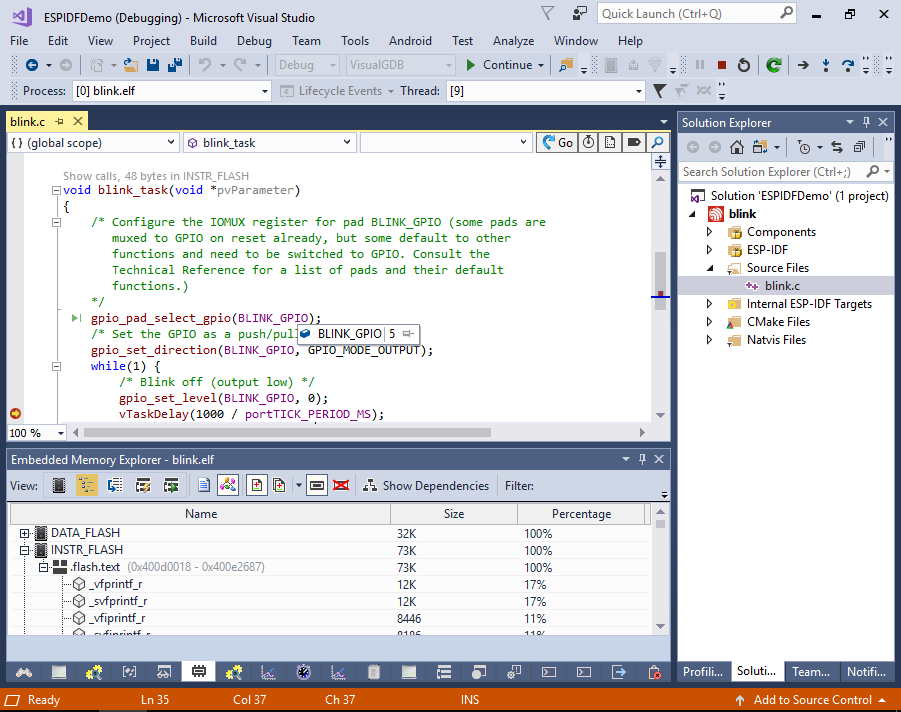Click the Quick Launch search box
The image size is (901, 712).
696,14
